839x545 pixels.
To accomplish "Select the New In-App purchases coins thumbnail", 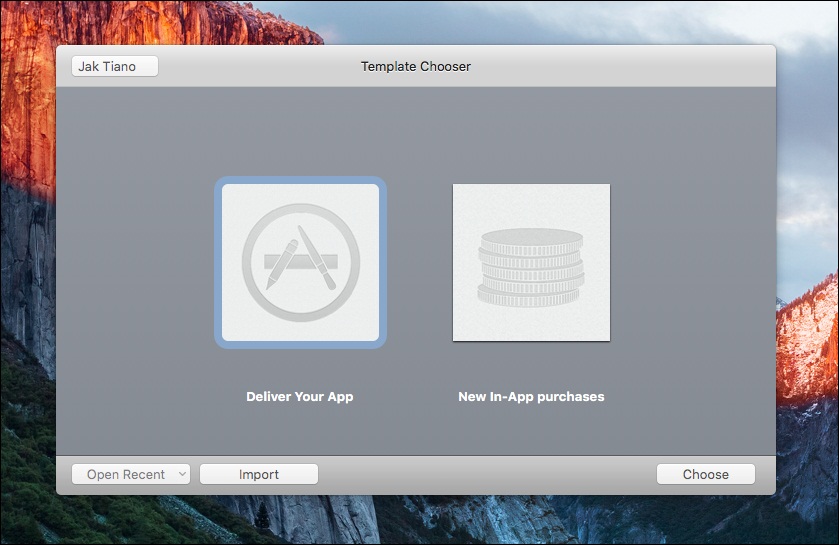I will [531, 262].
